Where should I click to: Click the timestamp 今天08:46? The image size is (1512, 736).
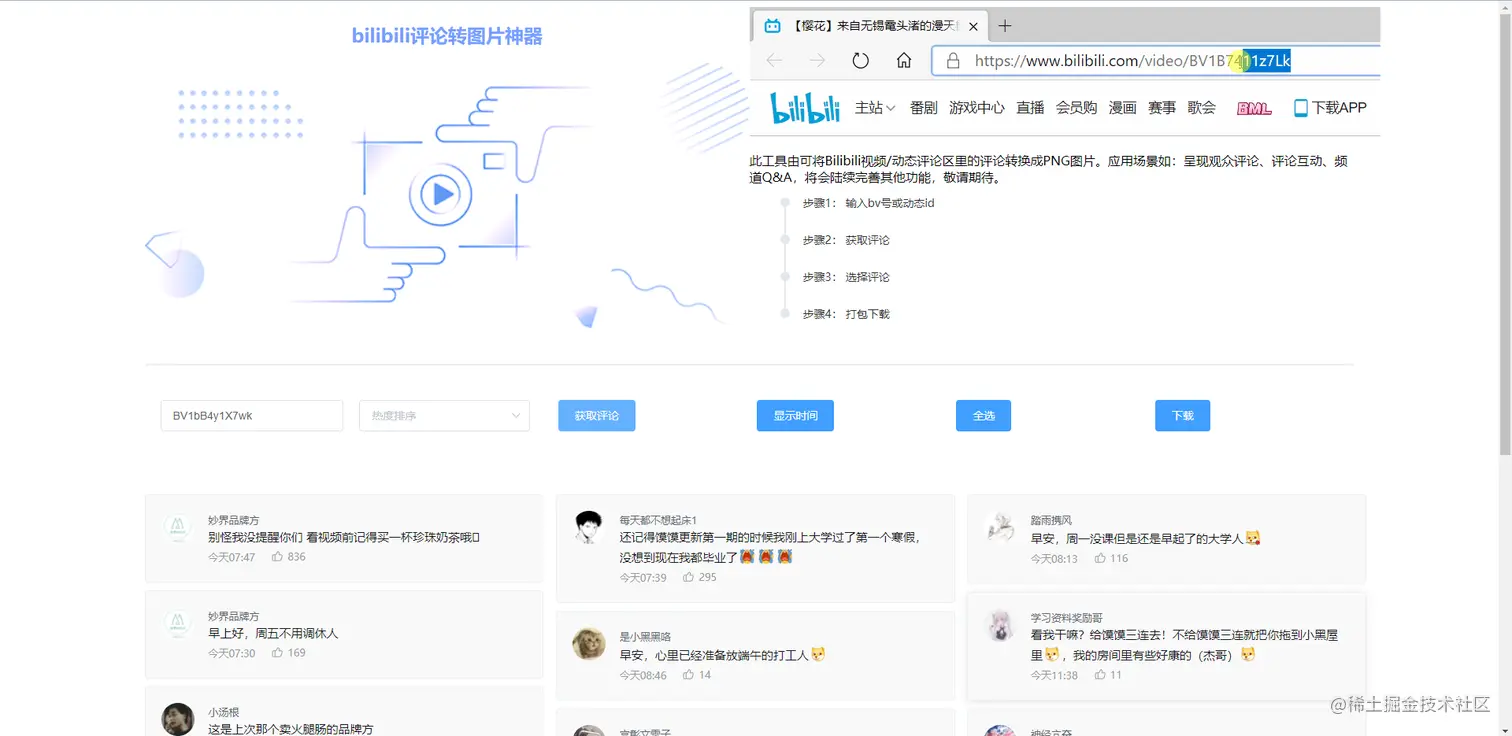point(643,675)
